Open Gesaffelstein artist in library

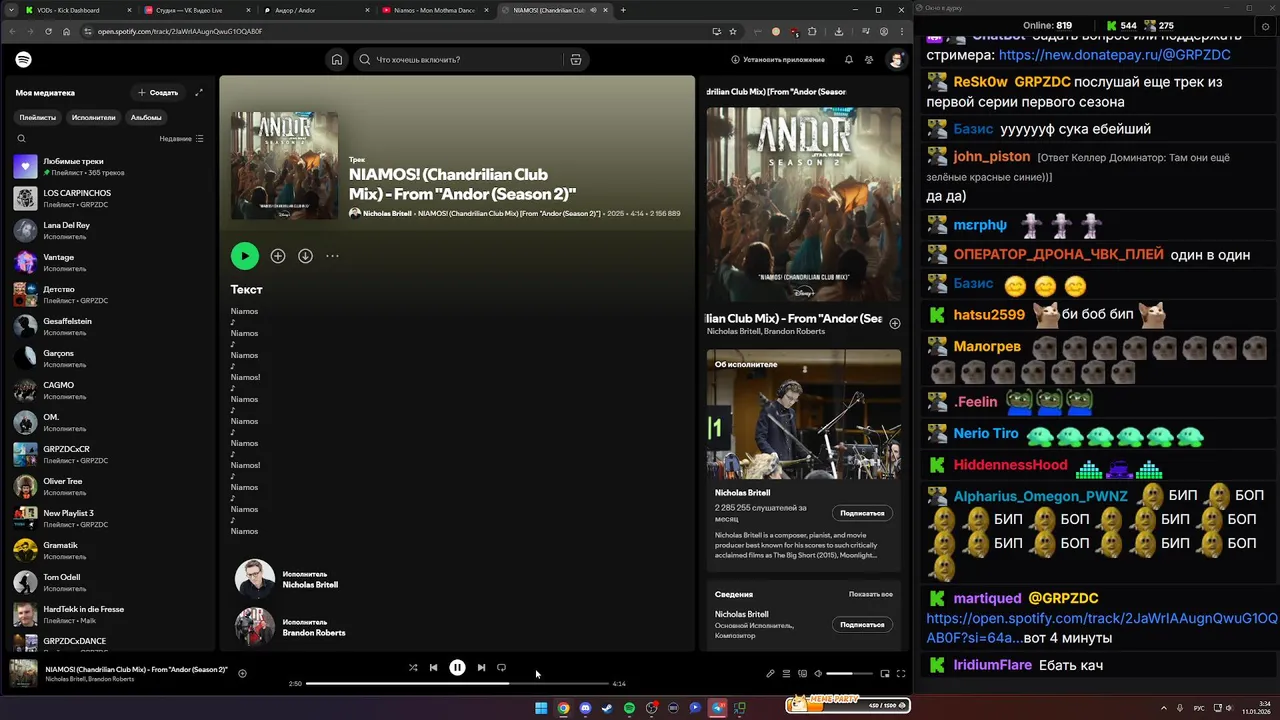point(110,327)
